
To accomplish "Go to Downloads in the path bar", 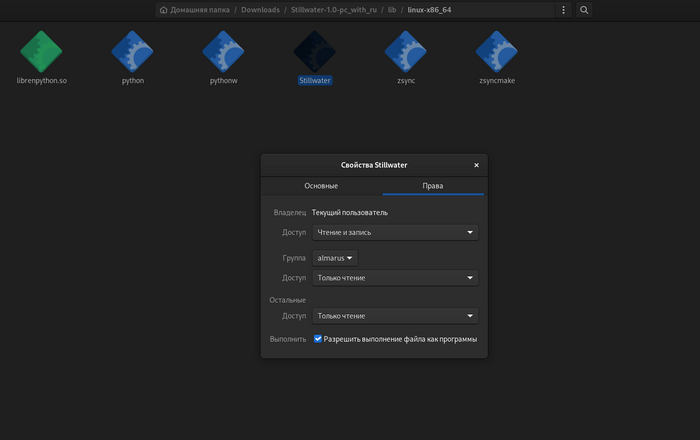I will tap(260, 10).
